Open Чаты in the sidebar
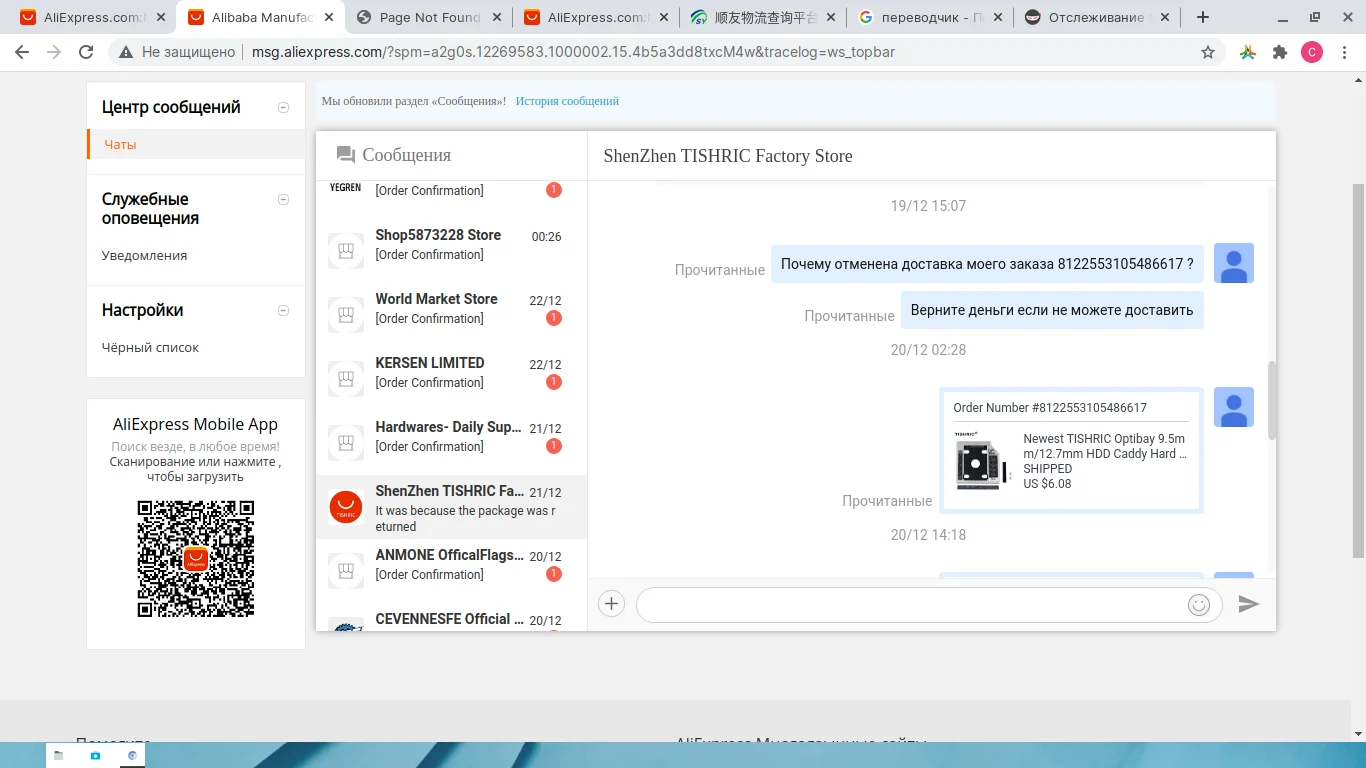Viewport: 1366px width, 768px height. 120,144
